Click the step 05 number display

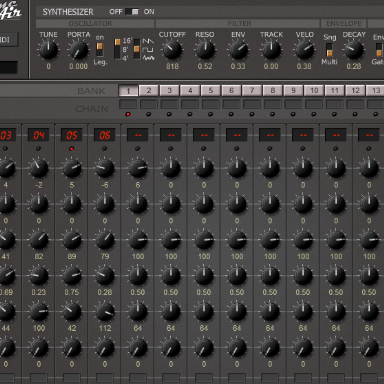[x=72, y=135]
